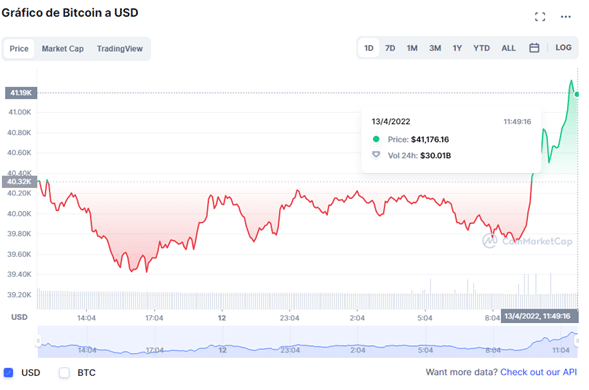This screenshot has height=390, width=589.
Task: Toggle the LOG scale button
Action: [x=563, y=48]
